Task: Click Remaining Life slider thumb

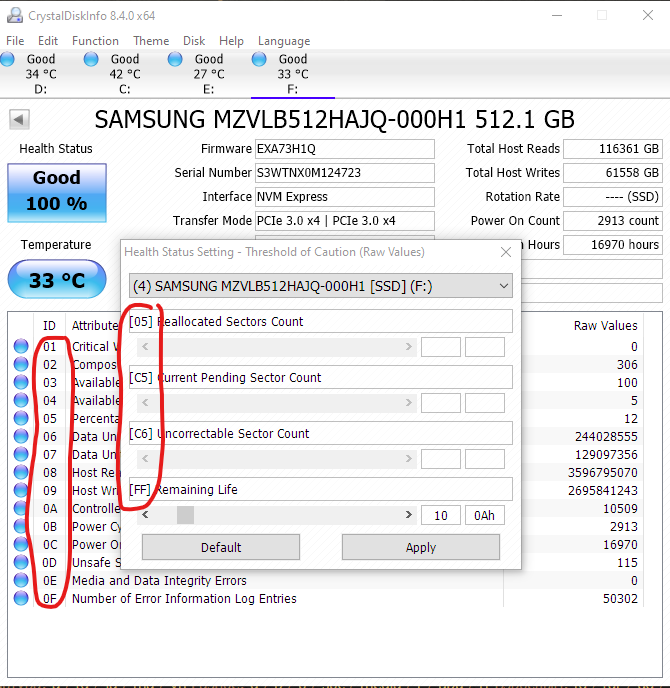Action: [185, 515]
